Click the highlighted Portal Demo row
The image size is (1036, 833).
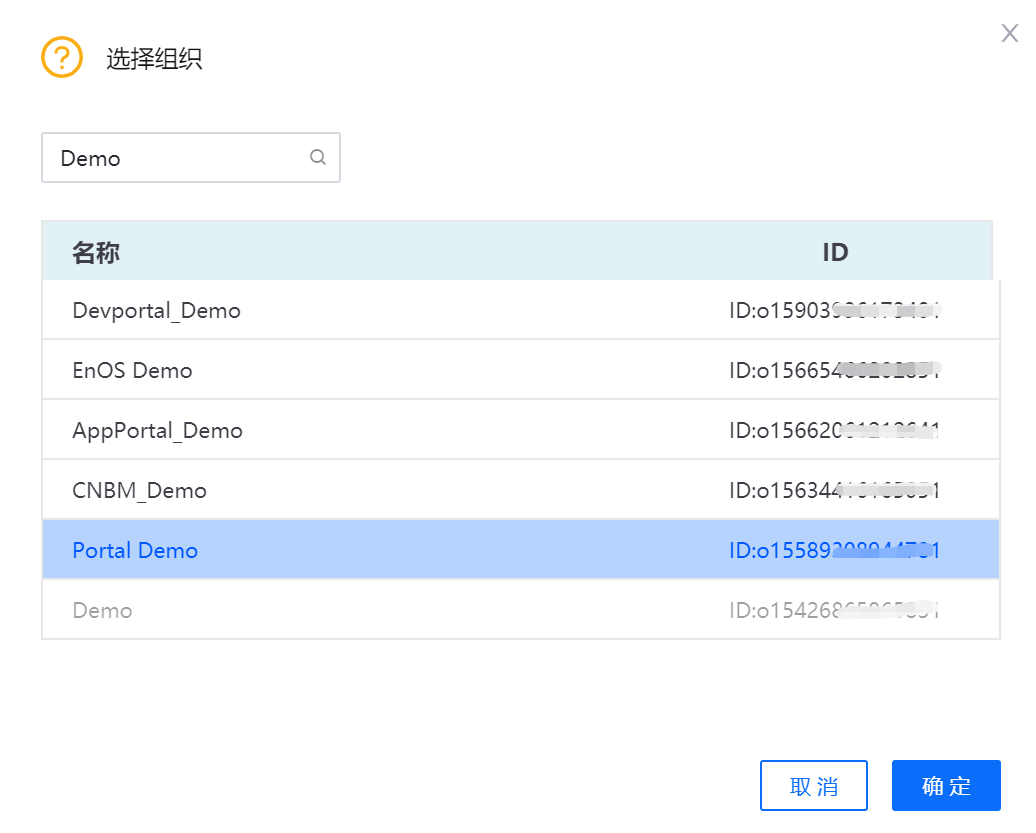click(x=135, y=550)
